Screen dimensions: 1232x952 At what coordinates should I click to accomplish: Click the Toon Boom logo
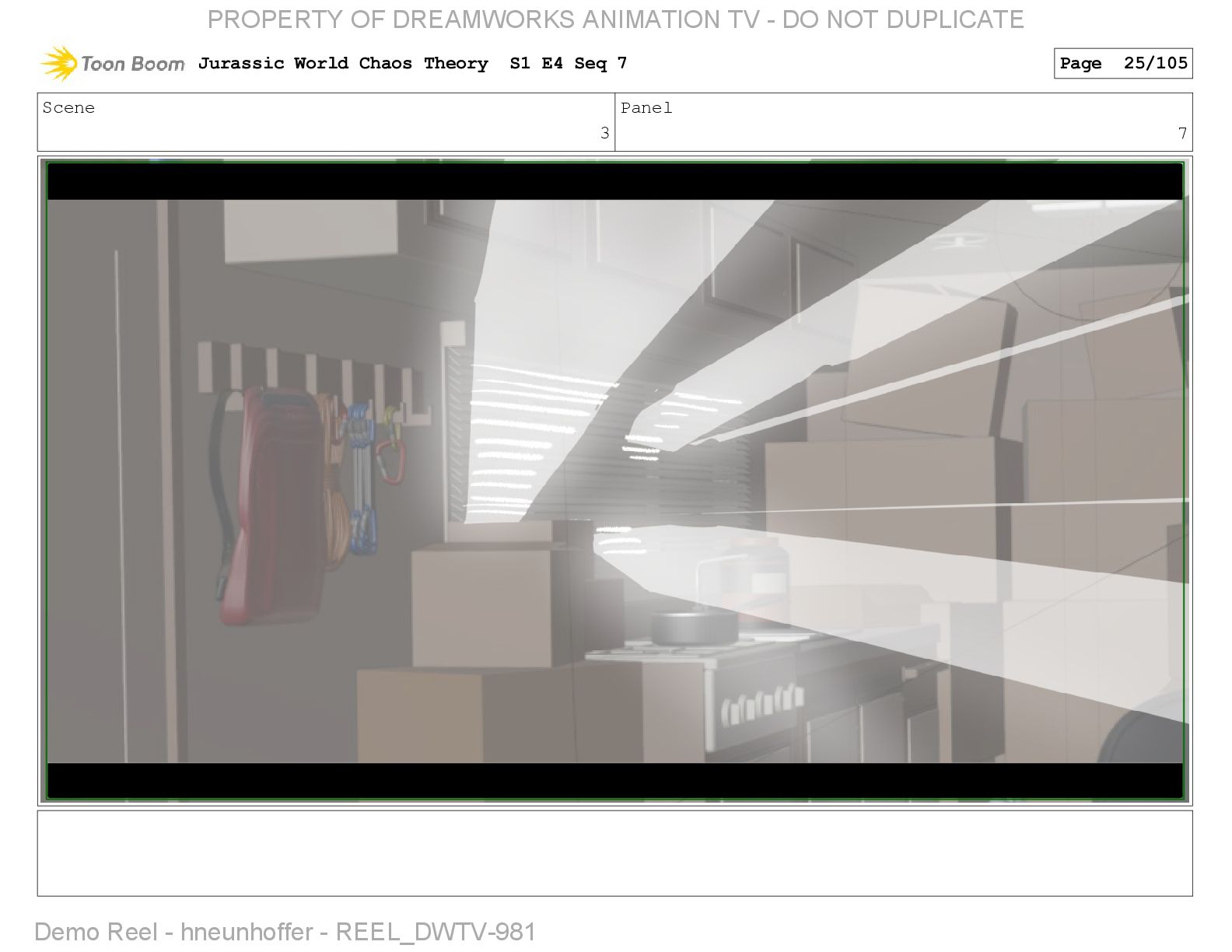click(112, 64)
